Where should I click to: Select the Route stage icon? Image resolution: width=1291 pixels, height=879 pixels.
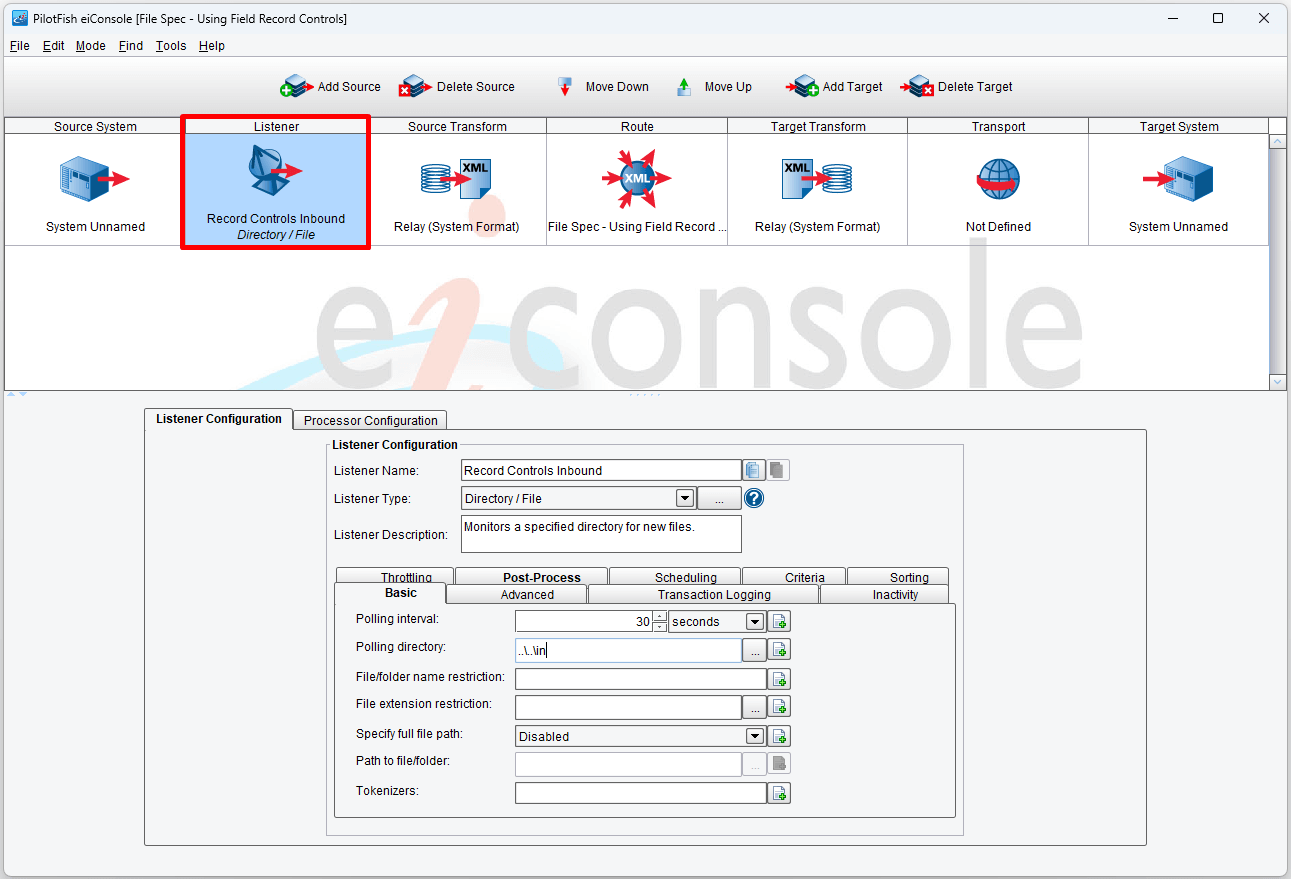(x=637, y=179)
